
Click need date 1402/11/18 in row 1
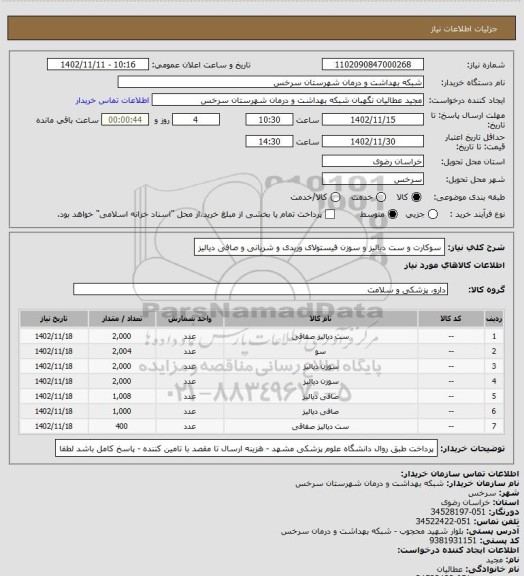tap(54, 336)
